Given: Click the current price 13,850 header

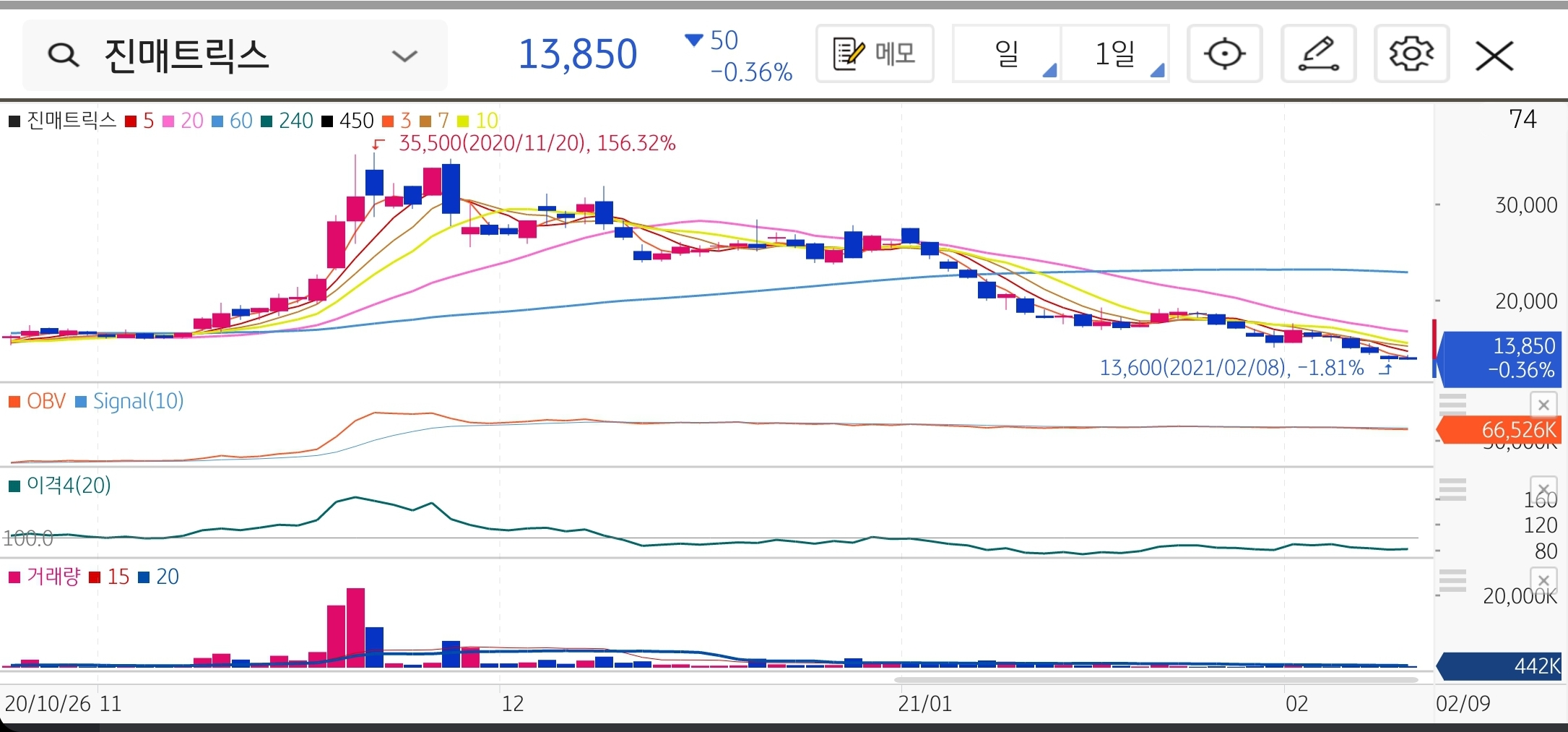Looking at the screenshot, I should click(x=578, y=54).
